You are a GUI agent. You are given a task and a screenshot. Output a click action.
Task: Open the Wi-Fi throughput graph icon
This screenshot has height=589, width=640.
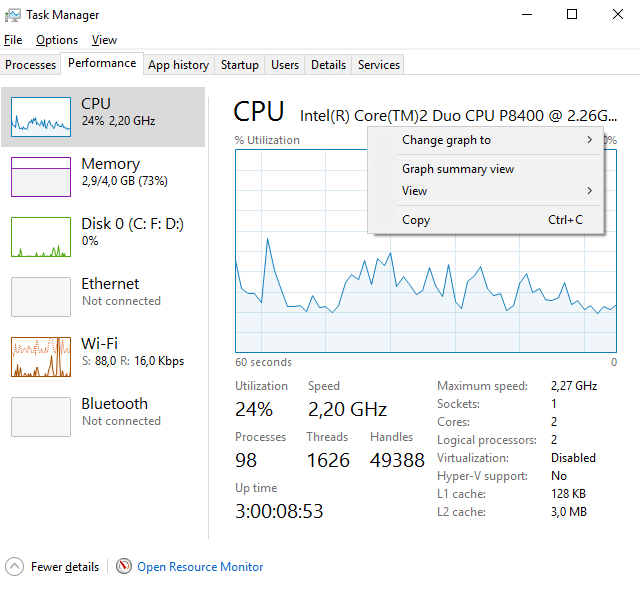(41, 357)
